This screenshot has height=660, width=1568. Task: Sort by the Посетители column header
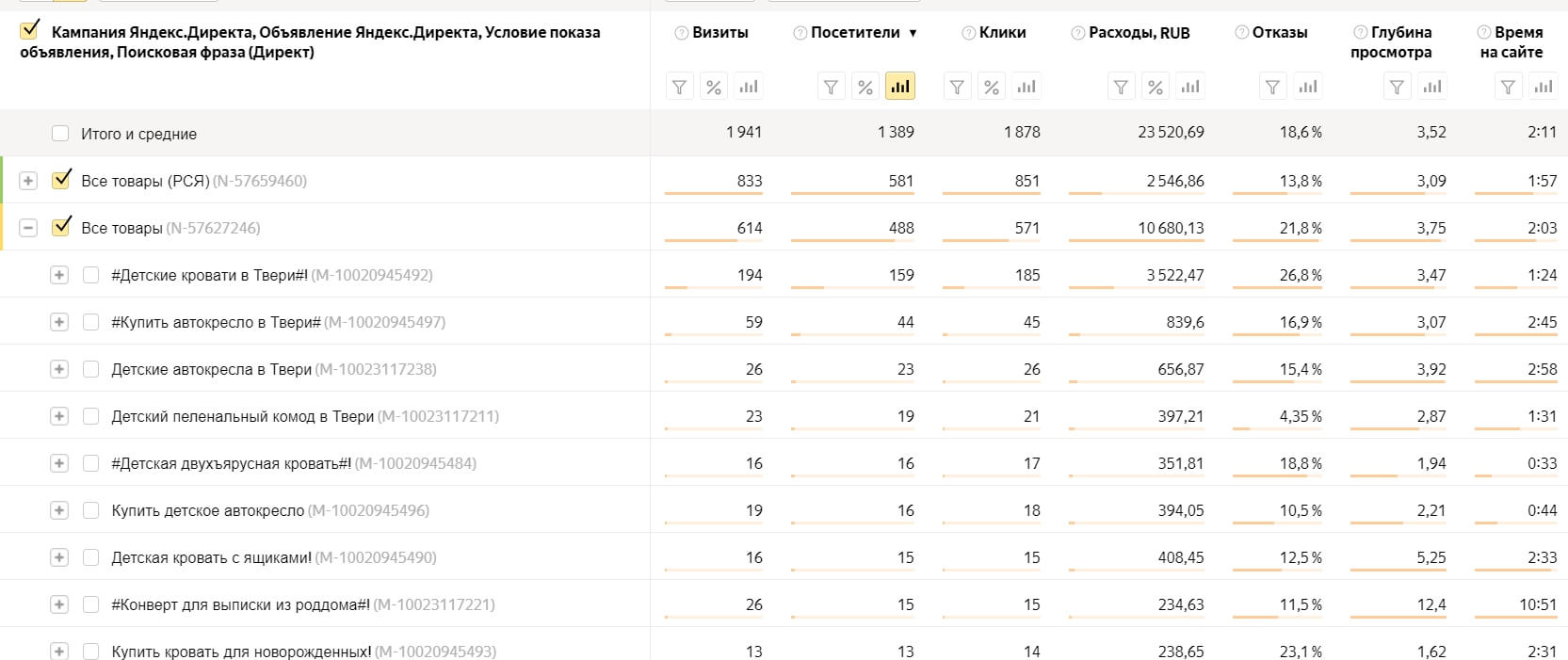tap(855, 32)
